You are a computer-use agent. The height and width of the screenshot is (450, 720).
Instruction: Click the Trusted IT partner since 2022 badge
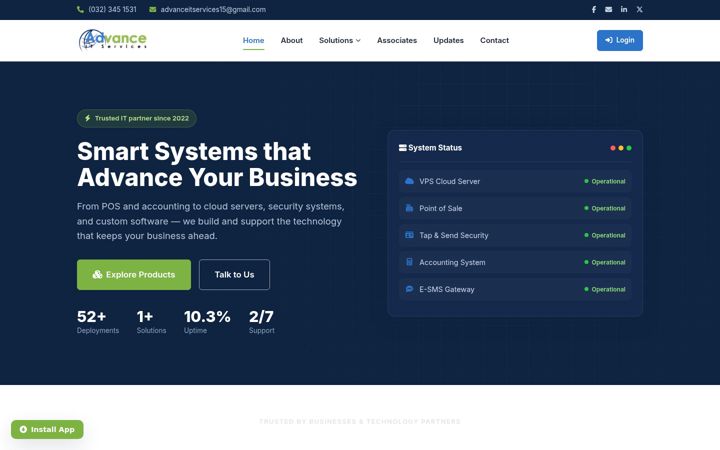pos(137,118)
